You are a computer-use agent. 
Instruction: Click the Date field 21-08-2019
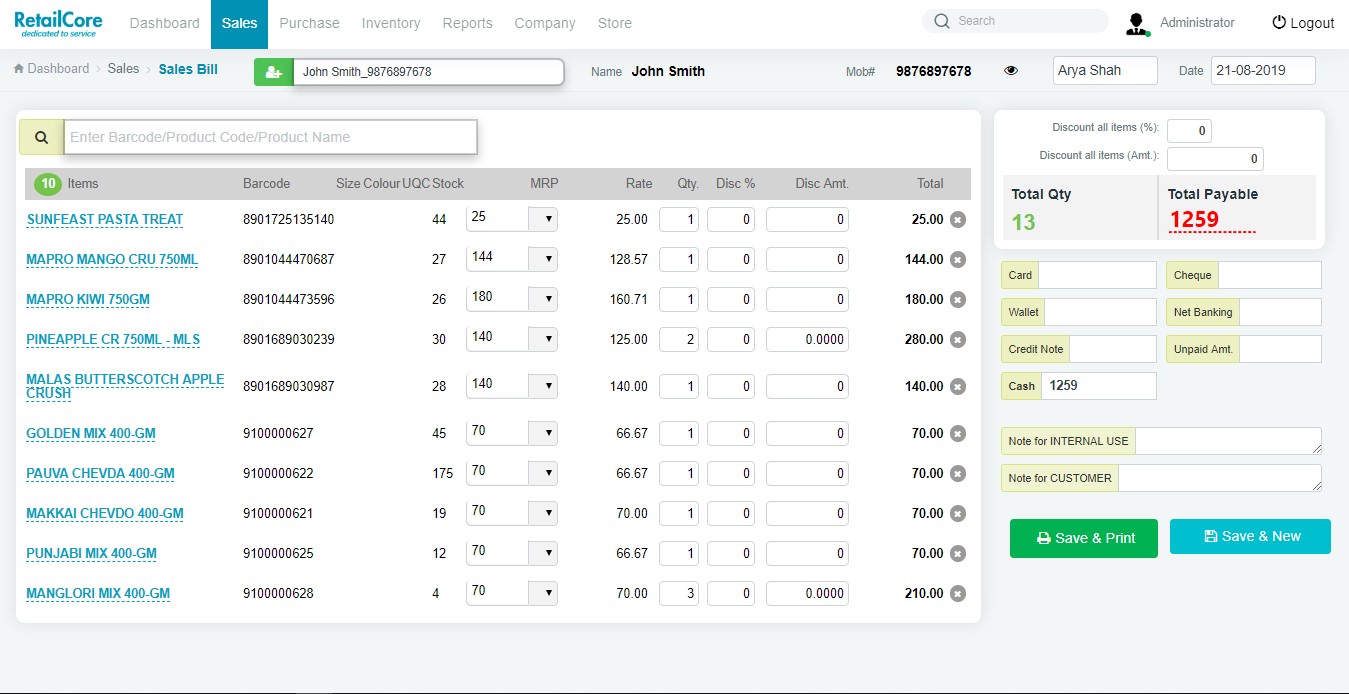click(x=1263, y=71)
